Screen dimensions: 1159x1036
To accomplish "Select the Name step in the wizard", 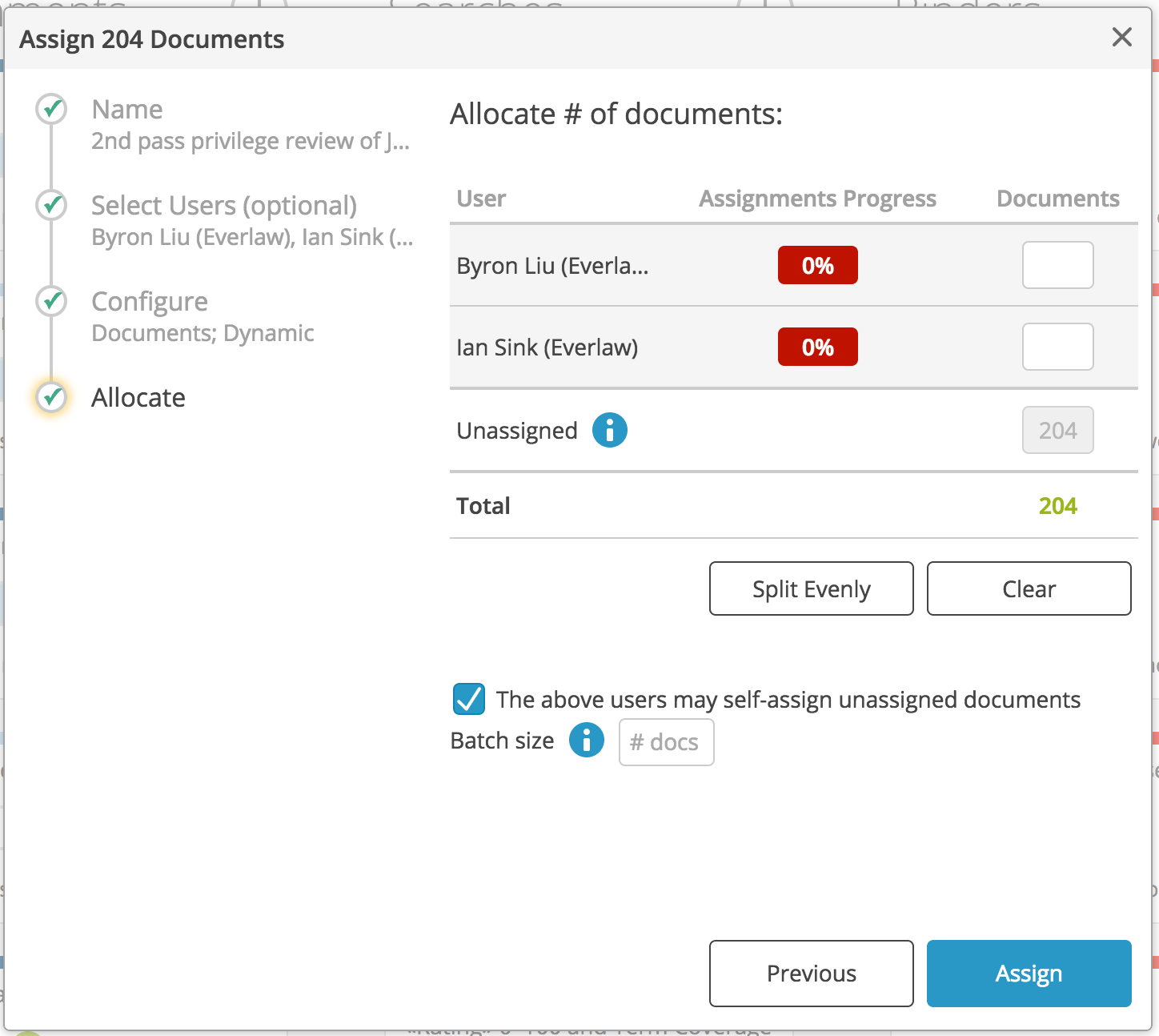I will [x=126, y=109].
